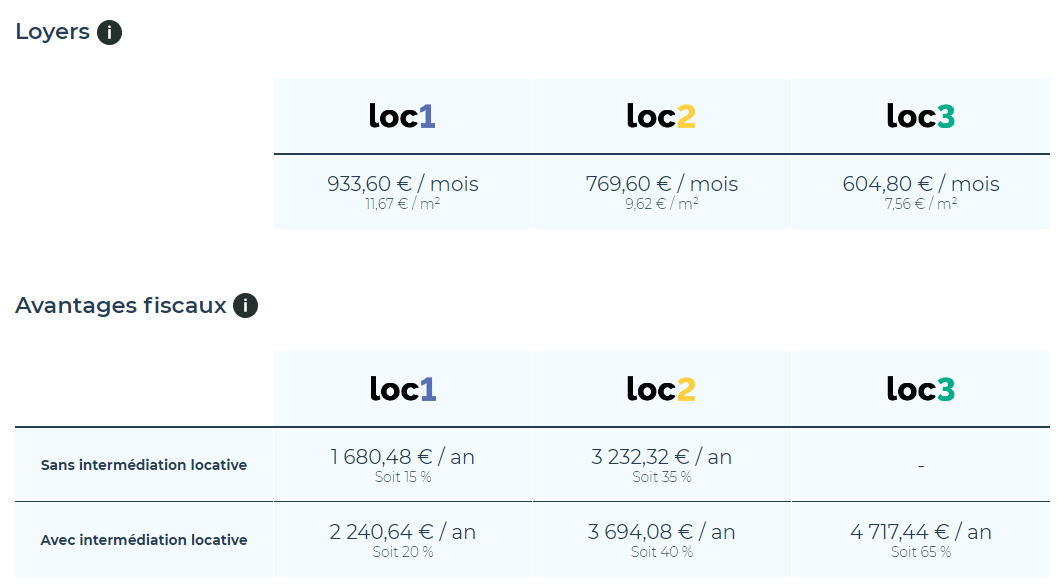Select the loc1 logo in Loyers table
Screen dimensions: 1058x587
(x=402, y=116)
